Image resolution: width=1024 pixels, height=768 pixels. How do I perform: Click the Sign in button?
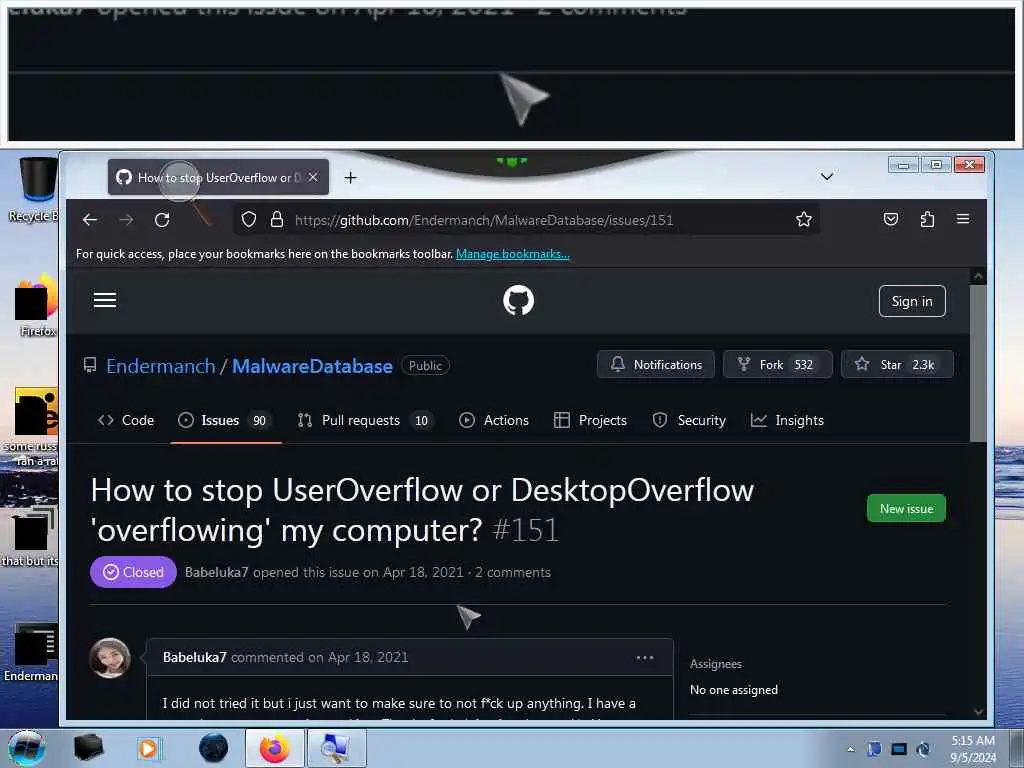coord(912,301)
